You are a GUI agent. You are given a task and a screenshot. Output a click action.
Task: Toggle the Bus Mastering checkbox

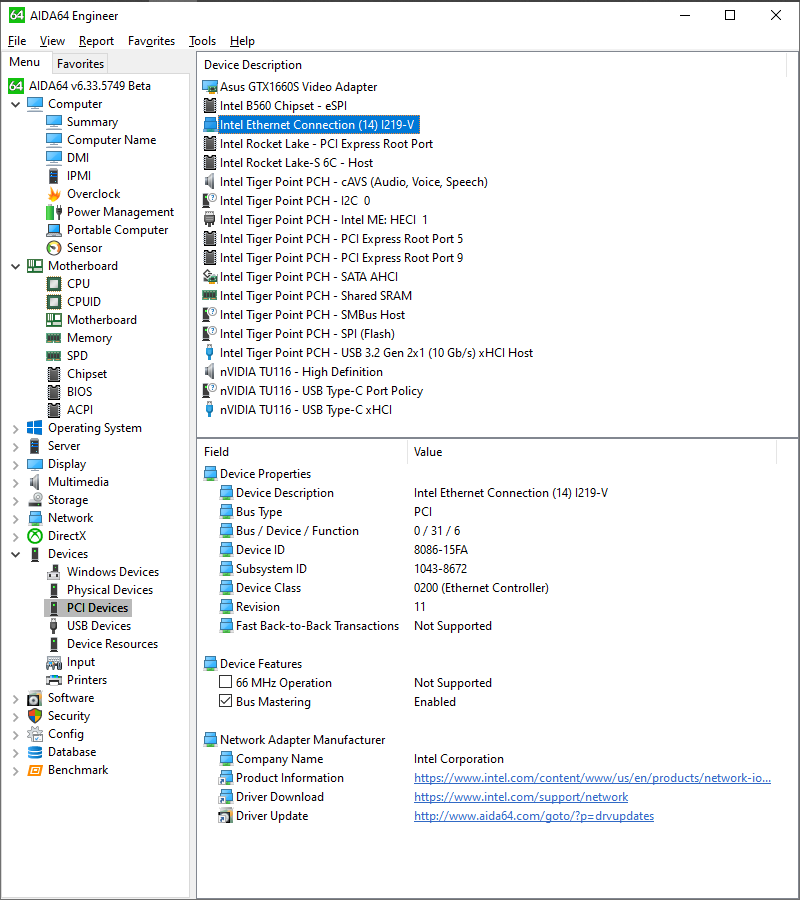(226, 701)
